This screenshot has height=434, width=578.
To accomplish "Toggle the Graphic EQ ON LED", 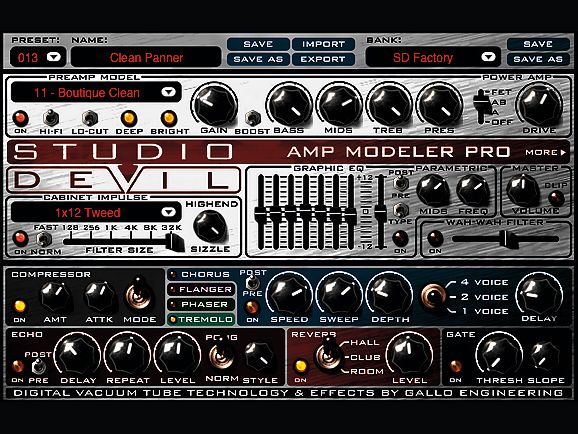I will click(400, 238).
